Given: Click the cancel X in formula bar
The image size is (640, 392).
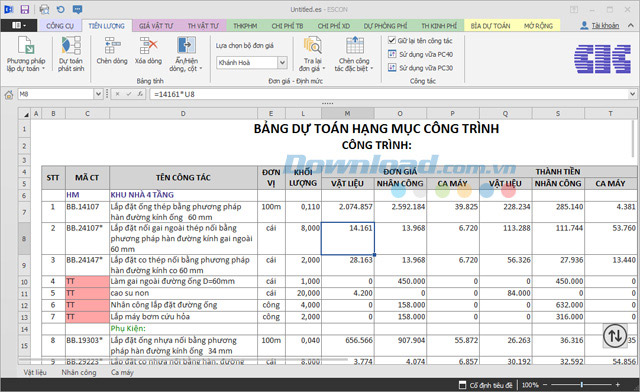Looking at the screenshot, I should [118, 94].
